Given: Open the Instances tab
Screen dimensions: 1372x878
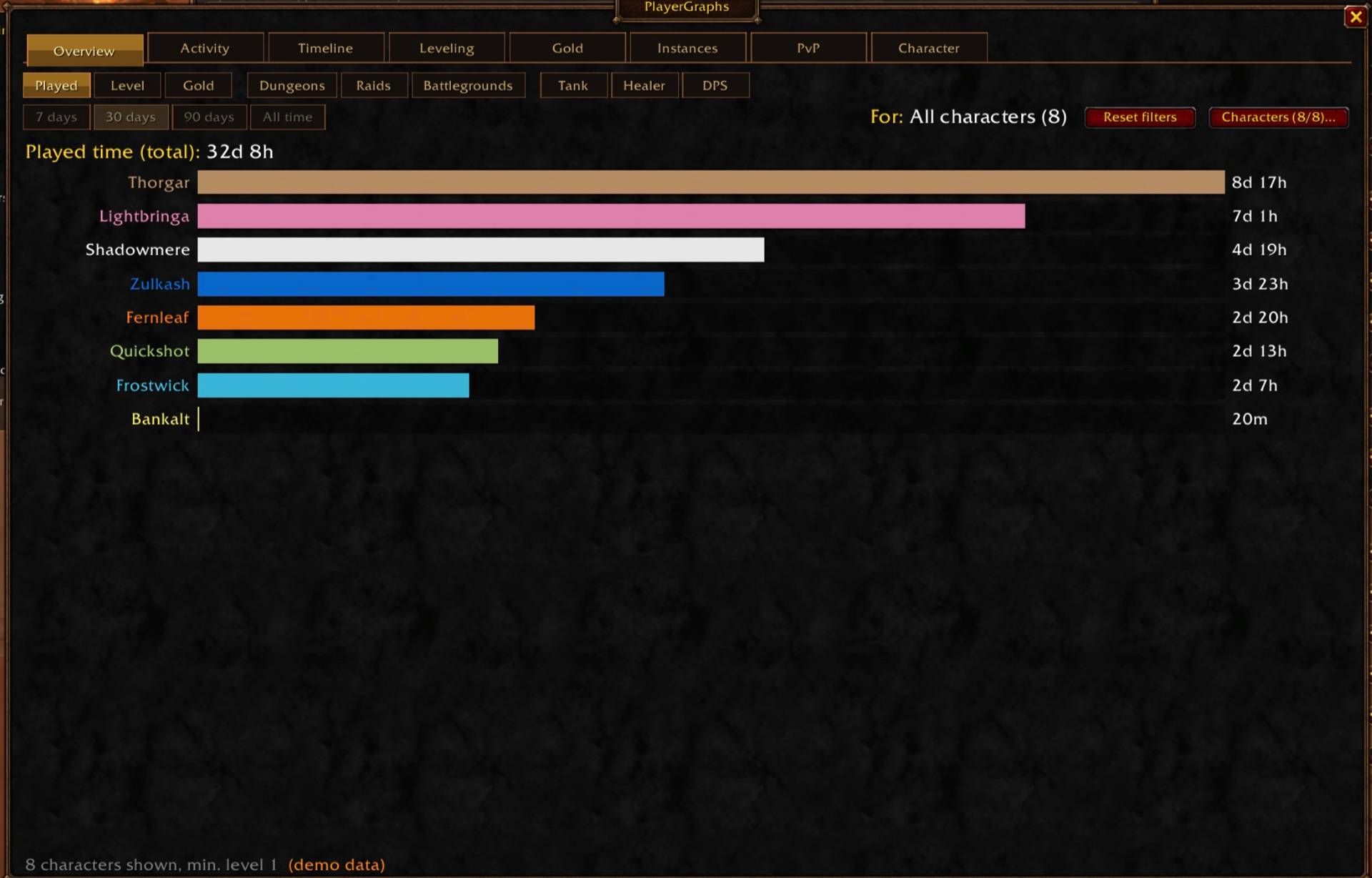Looking at the screenshot, I should (x=687, y=48).
